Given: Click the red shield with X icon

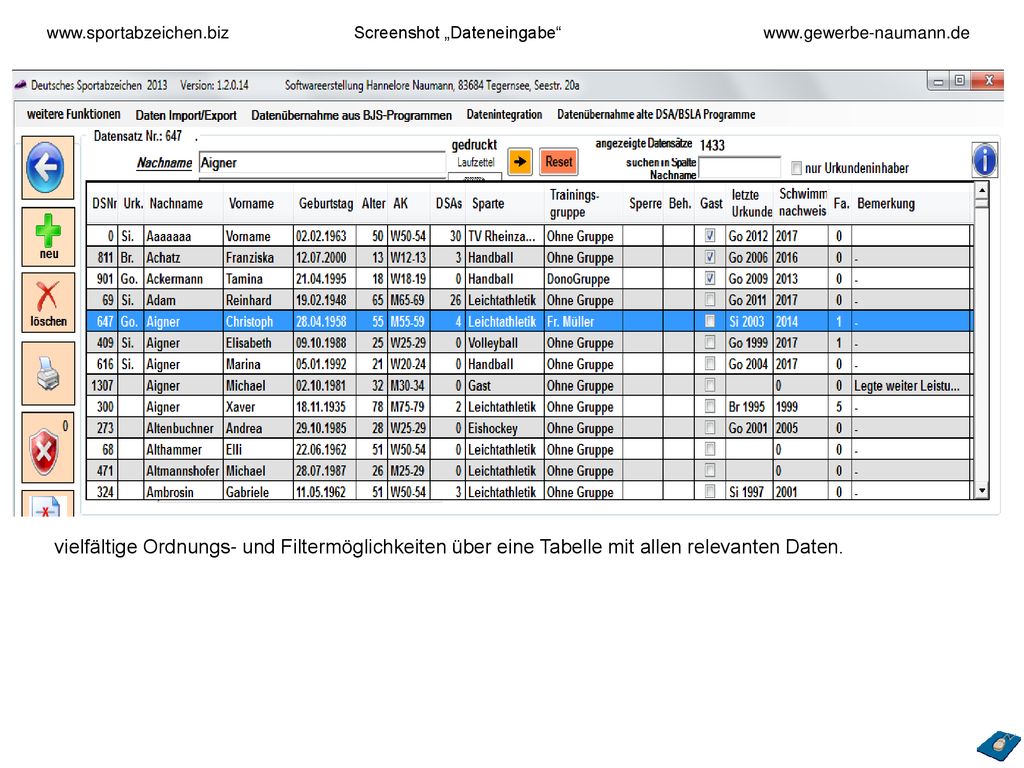Looking at the screenshot, I should pos(48,448).
